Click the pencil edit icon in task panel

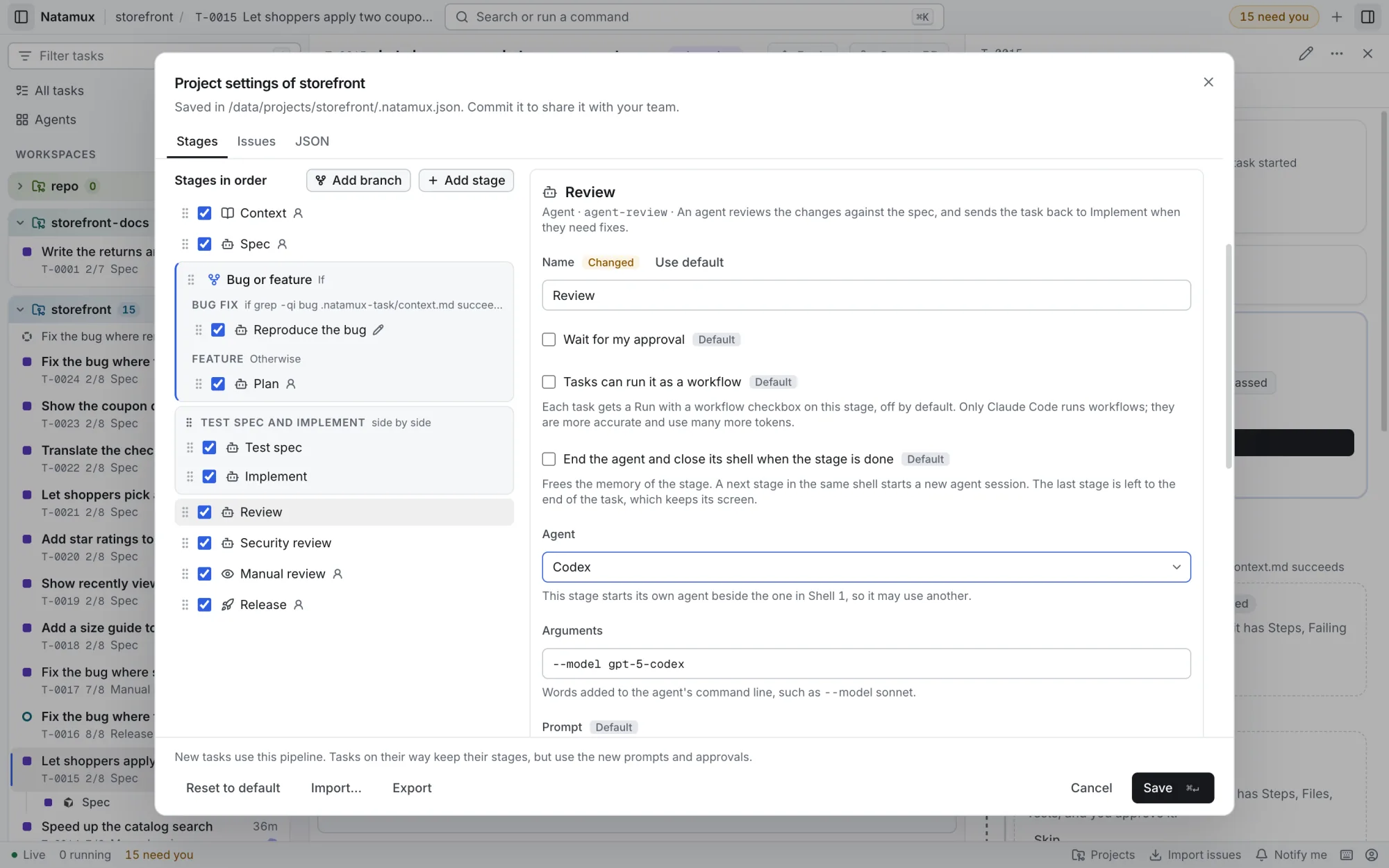coord(1306,53)
